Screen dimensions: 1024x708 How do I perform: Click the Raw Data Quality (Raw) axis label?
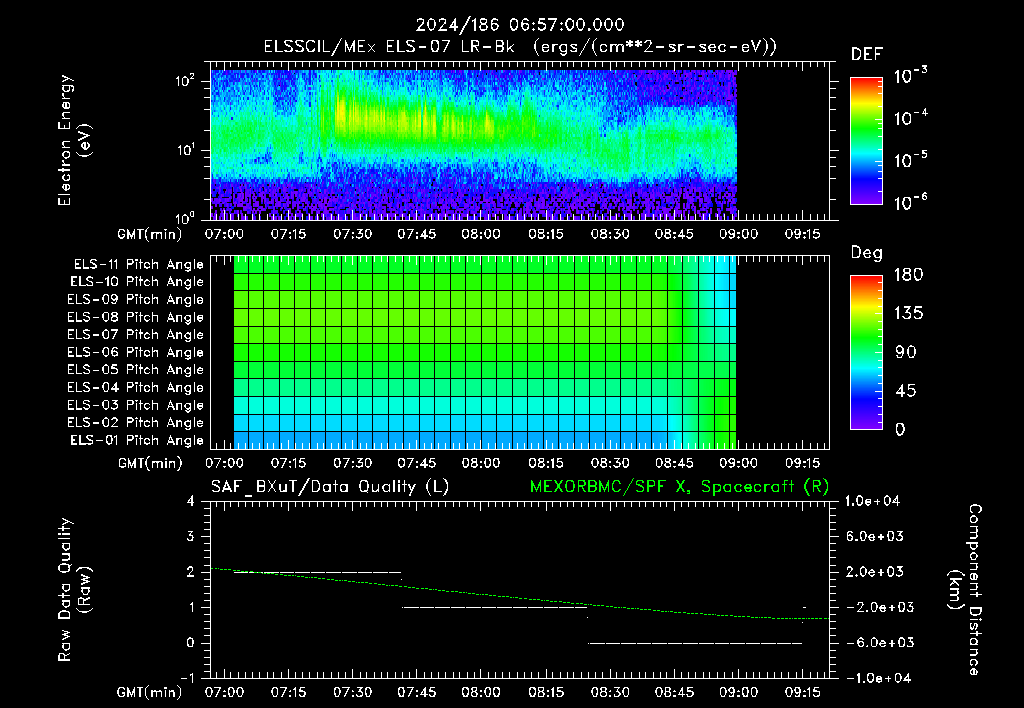pos(74,590)
